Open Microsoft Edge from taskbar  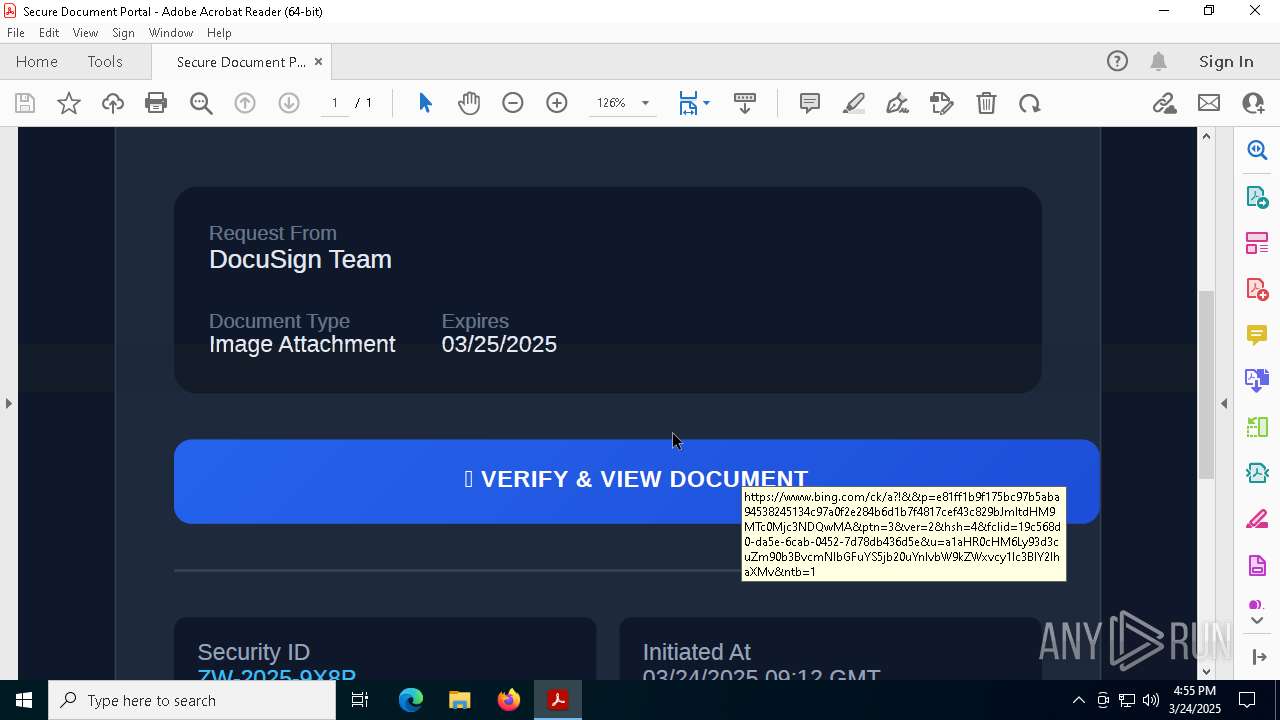coord(411,700)
